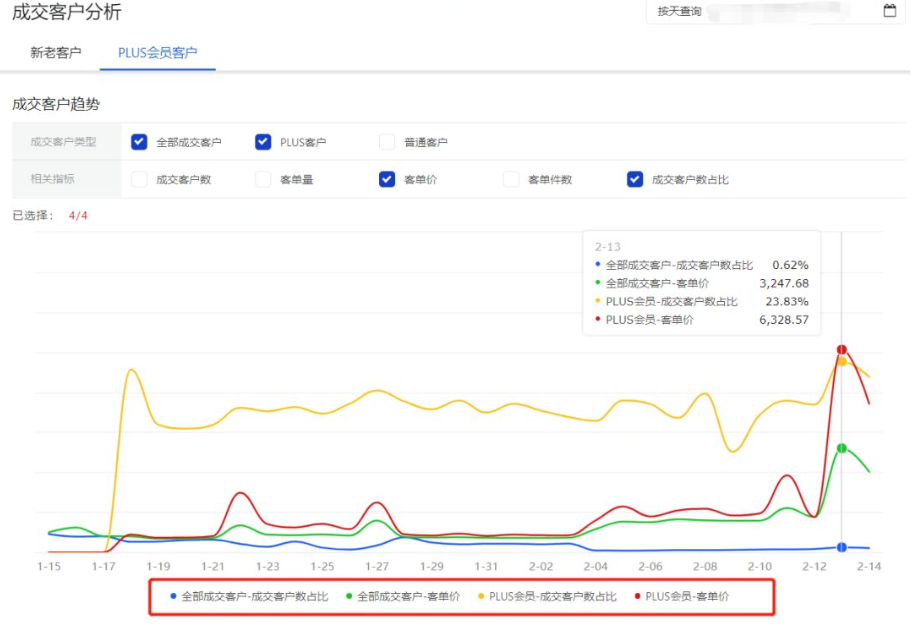This screenshot has height=625, width=922.
Task: Click tooltip value 0.62%
Action: (x=790, y=265)
